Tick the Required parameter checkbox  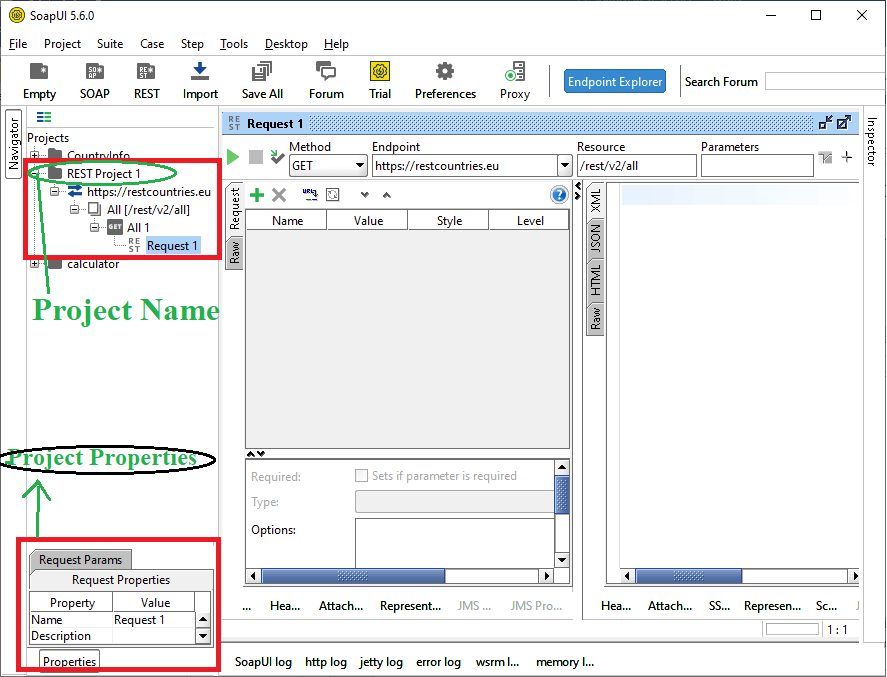pyautogui.click(x=361, y=475)
